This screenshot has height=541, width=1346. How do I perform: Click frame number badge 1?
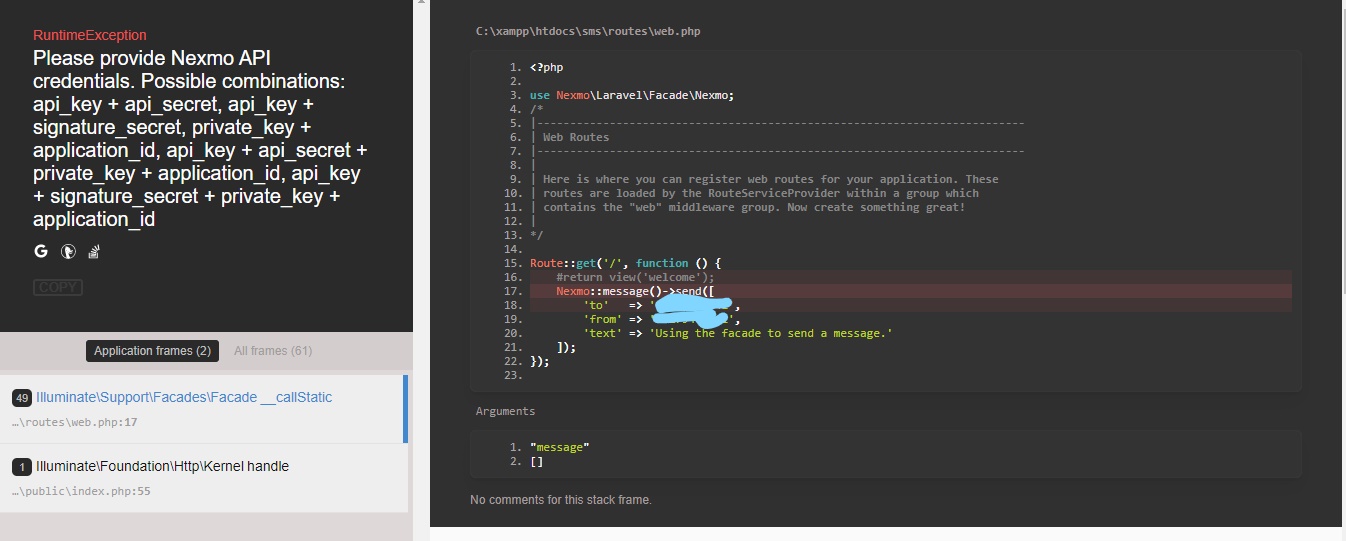22,467
